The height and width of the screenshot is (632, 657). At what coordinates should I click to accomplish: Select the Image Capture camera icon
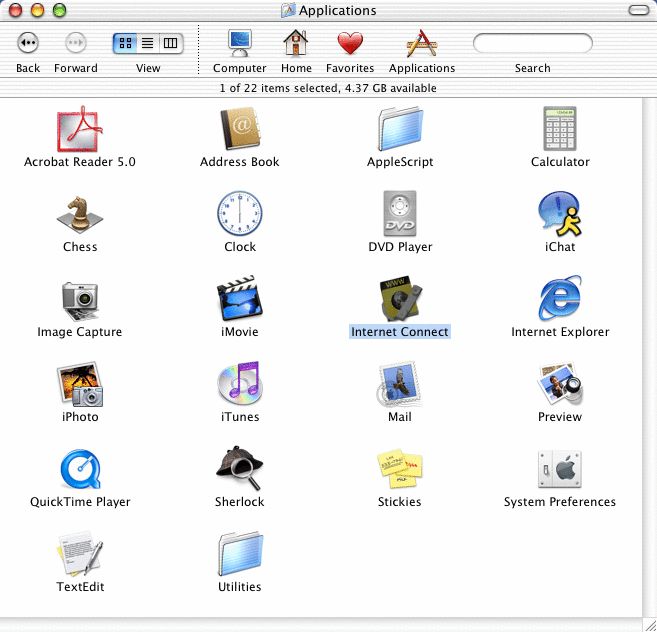[80, 300]
